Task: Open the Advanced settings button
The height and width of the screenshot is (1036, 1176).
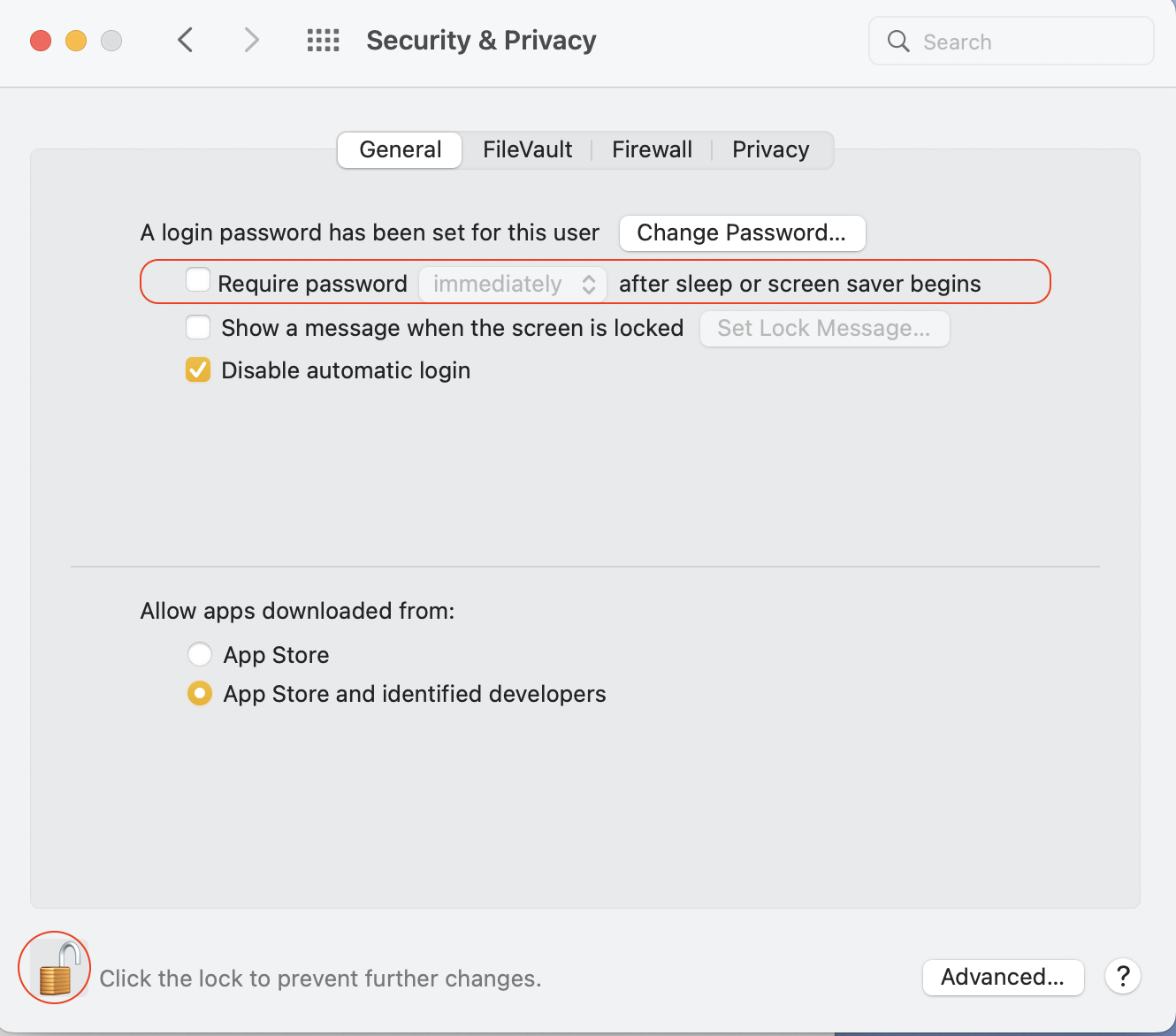Action: pyautogui.click(x=1003, y=977)
